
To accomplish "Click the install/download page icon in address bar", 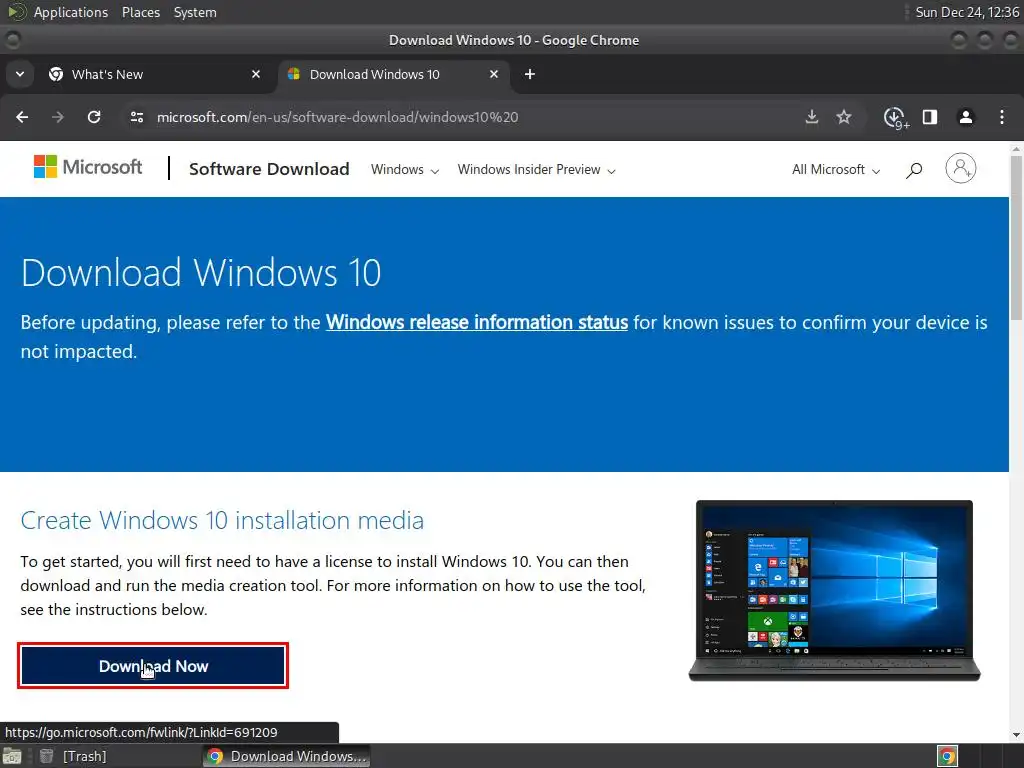I will click(812, 117).
